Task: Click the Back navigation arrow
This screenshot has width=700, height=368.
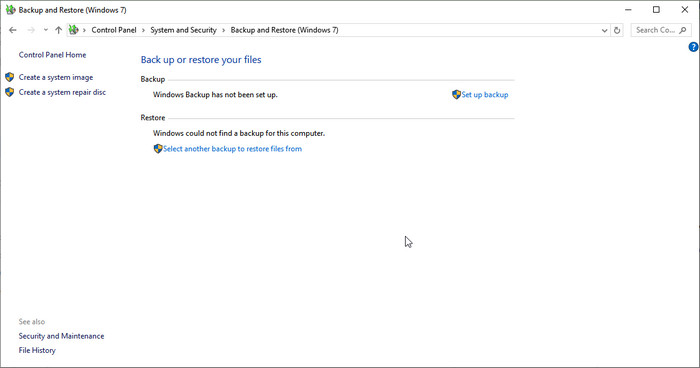Action: pos(12,30)
